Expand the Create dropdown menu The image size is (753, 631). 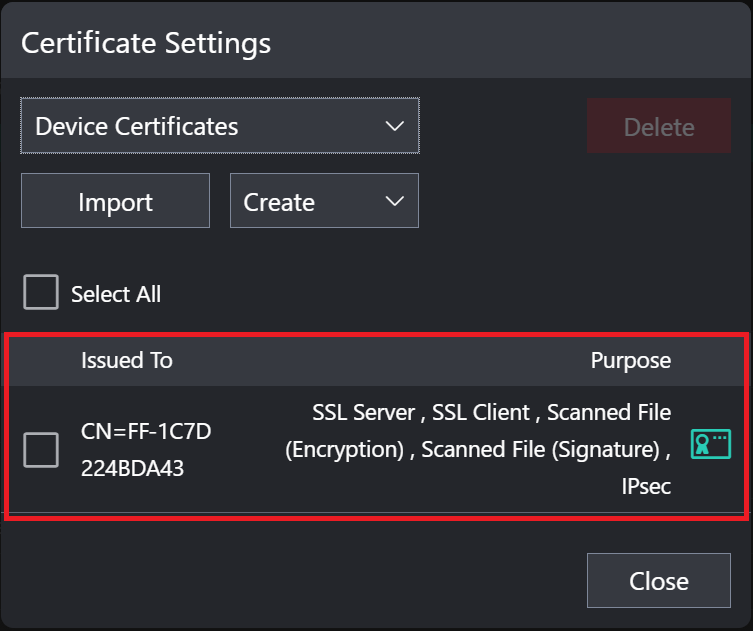[x=324, y=202]
